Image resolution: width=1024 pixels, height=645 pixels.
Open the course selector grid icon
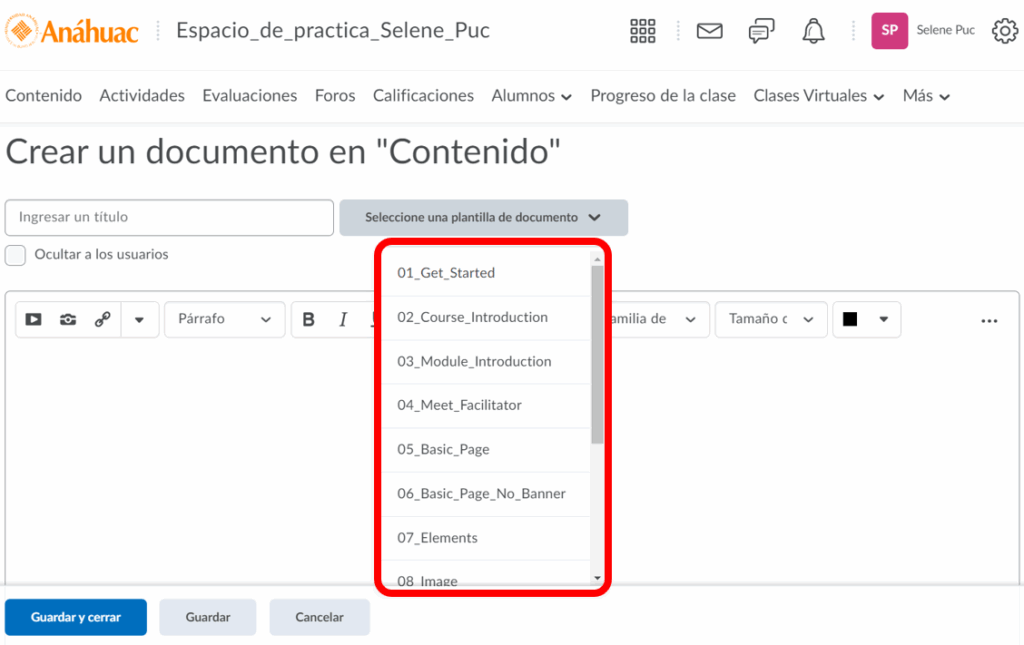(642, 31)
